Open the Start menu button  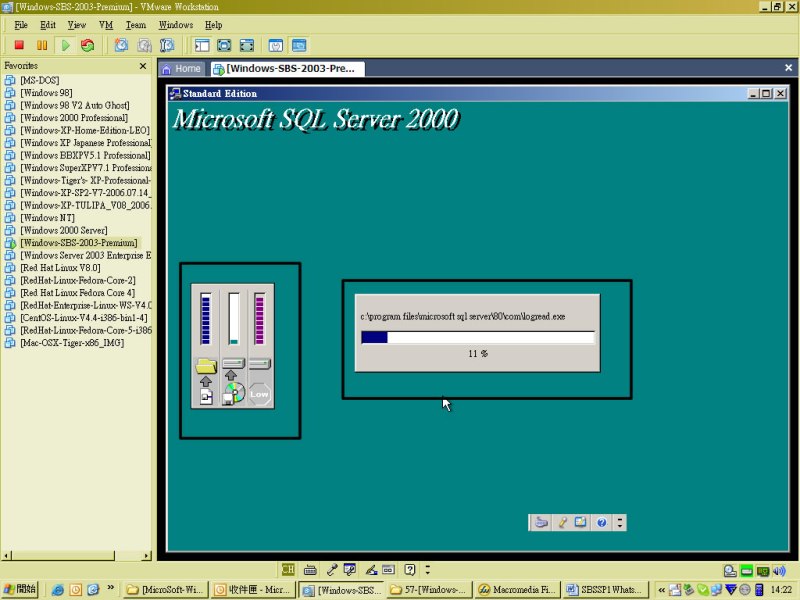click(19, 589)
